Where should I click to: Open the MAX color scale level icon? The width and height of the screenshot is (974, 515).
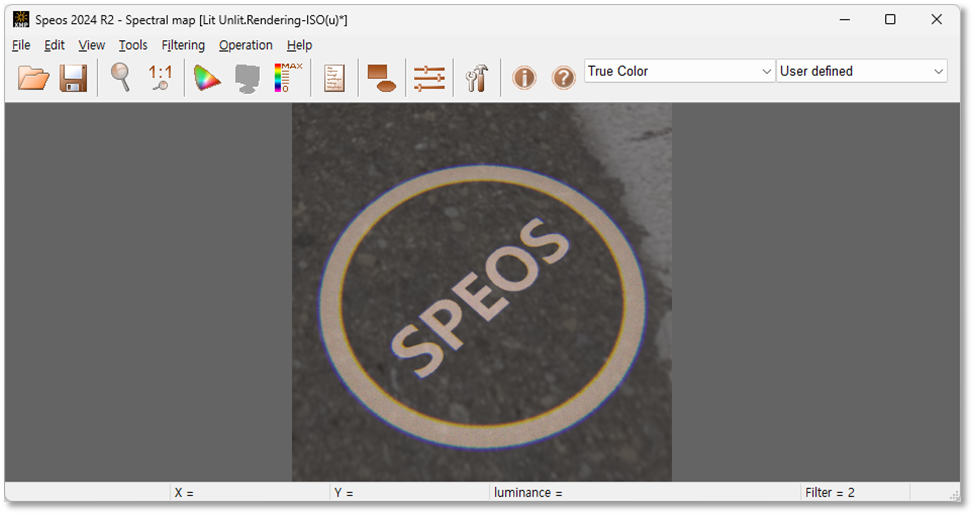(288, 78)
